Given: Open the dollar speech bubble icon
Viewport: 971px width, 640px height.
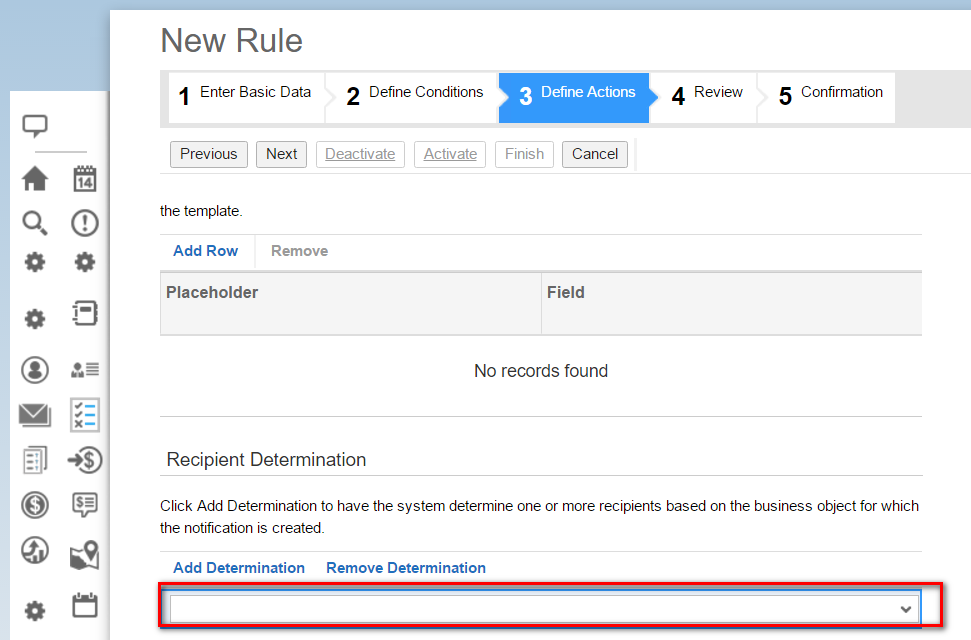Looking at the screenshot, I should pyautogui.click(x=85, y=505).
